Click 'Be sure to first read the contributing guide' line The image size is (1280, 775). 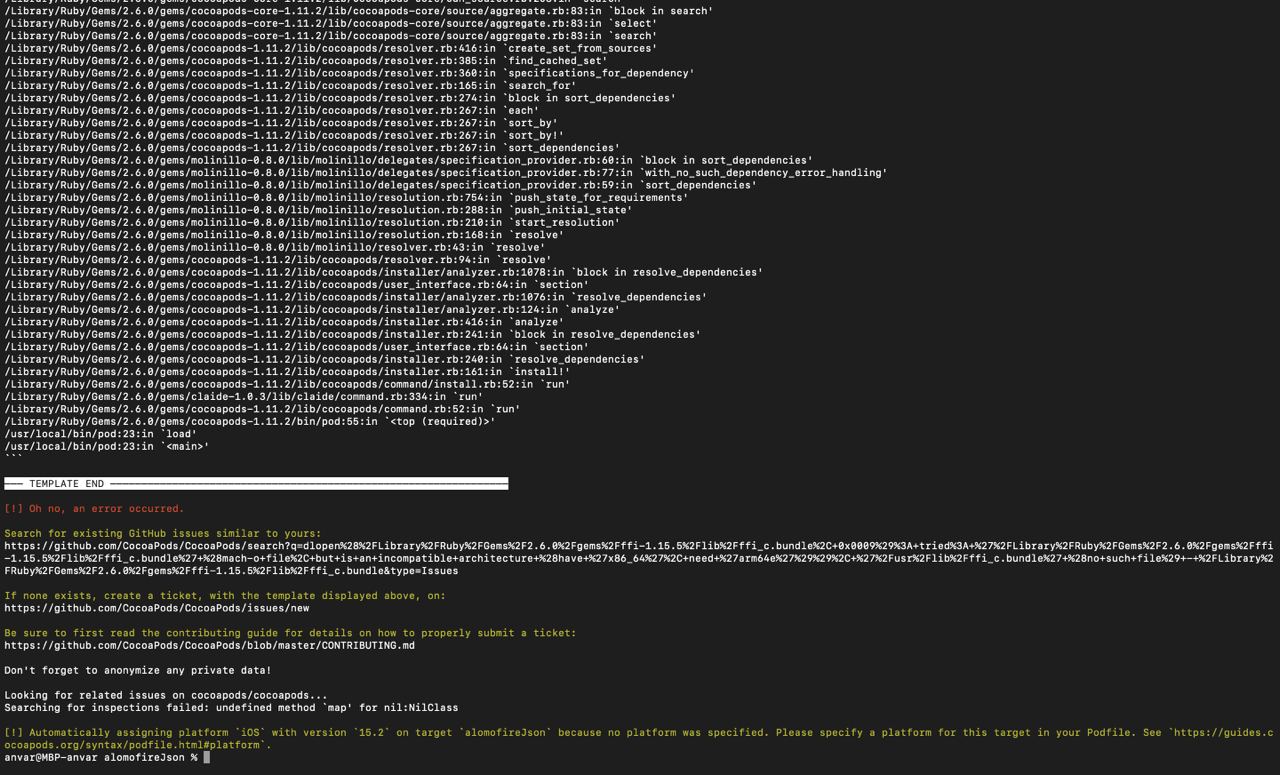290,633
